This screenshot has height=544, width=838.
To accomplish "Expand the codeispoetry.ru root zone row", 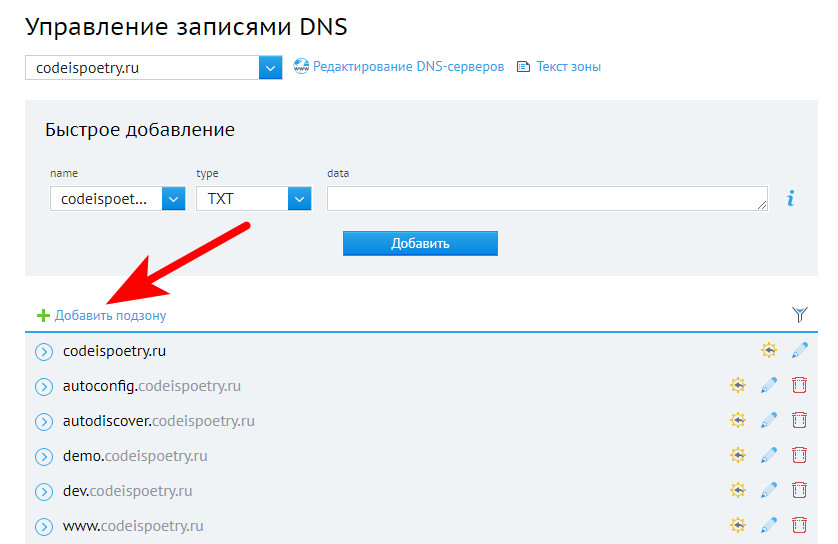I will tap(44, 352).
